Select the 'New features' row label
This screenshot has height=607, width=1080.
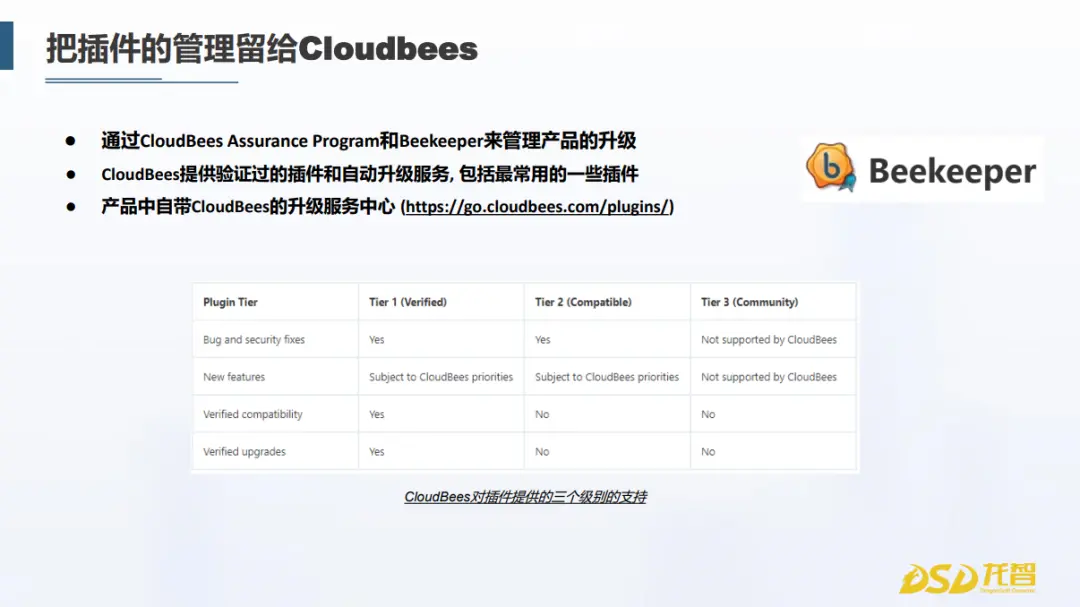[x=233, y=377]
